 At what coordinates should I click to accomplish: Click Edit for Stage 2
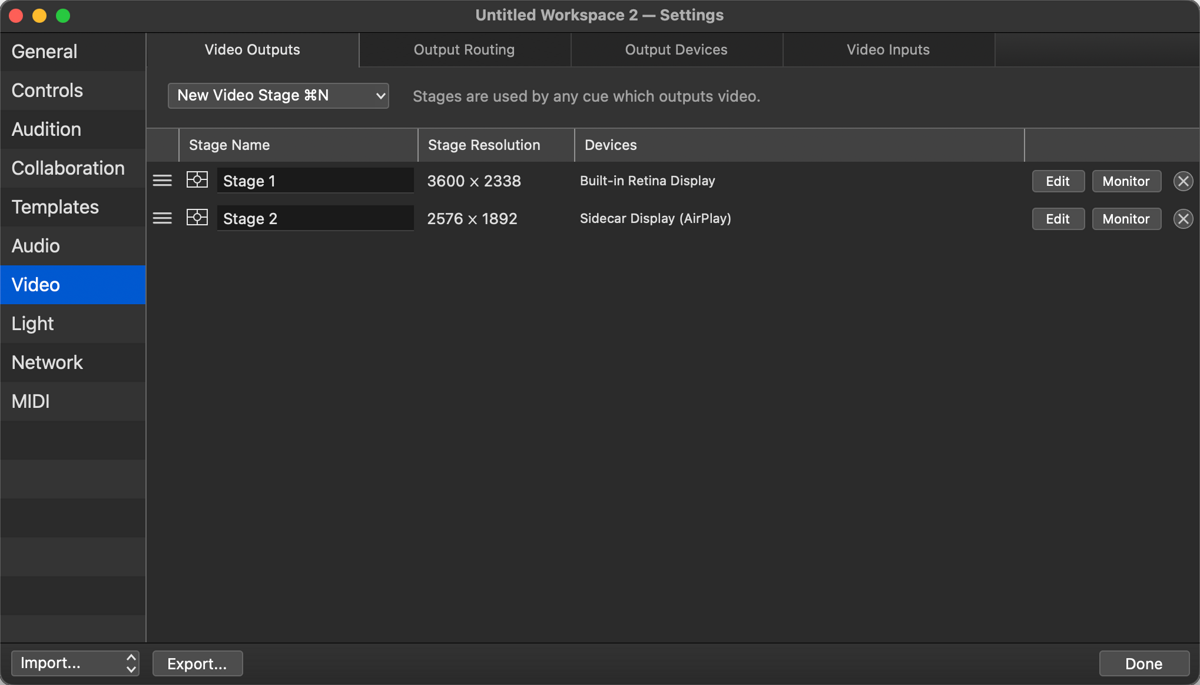[1058, 219]
